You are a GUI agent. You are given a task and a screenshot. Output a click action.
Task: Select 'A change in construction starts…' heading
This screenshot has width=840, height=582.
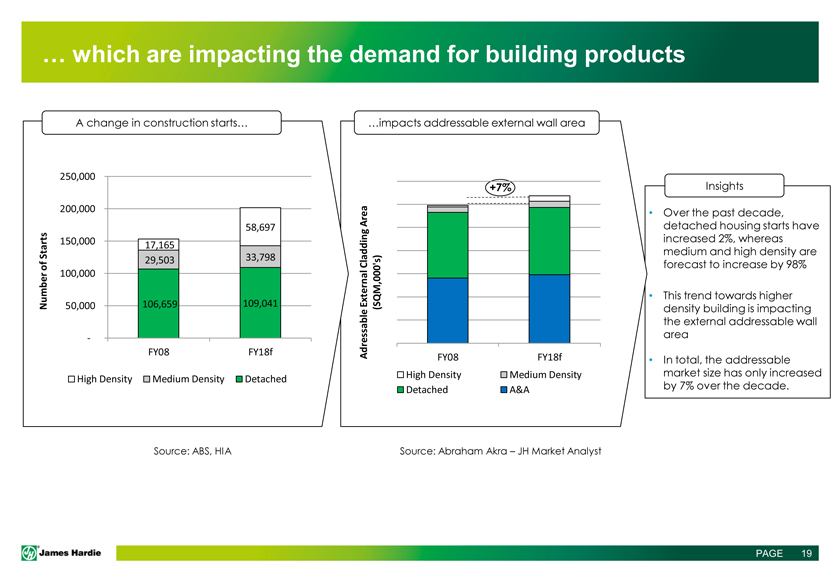coord(162,123)
